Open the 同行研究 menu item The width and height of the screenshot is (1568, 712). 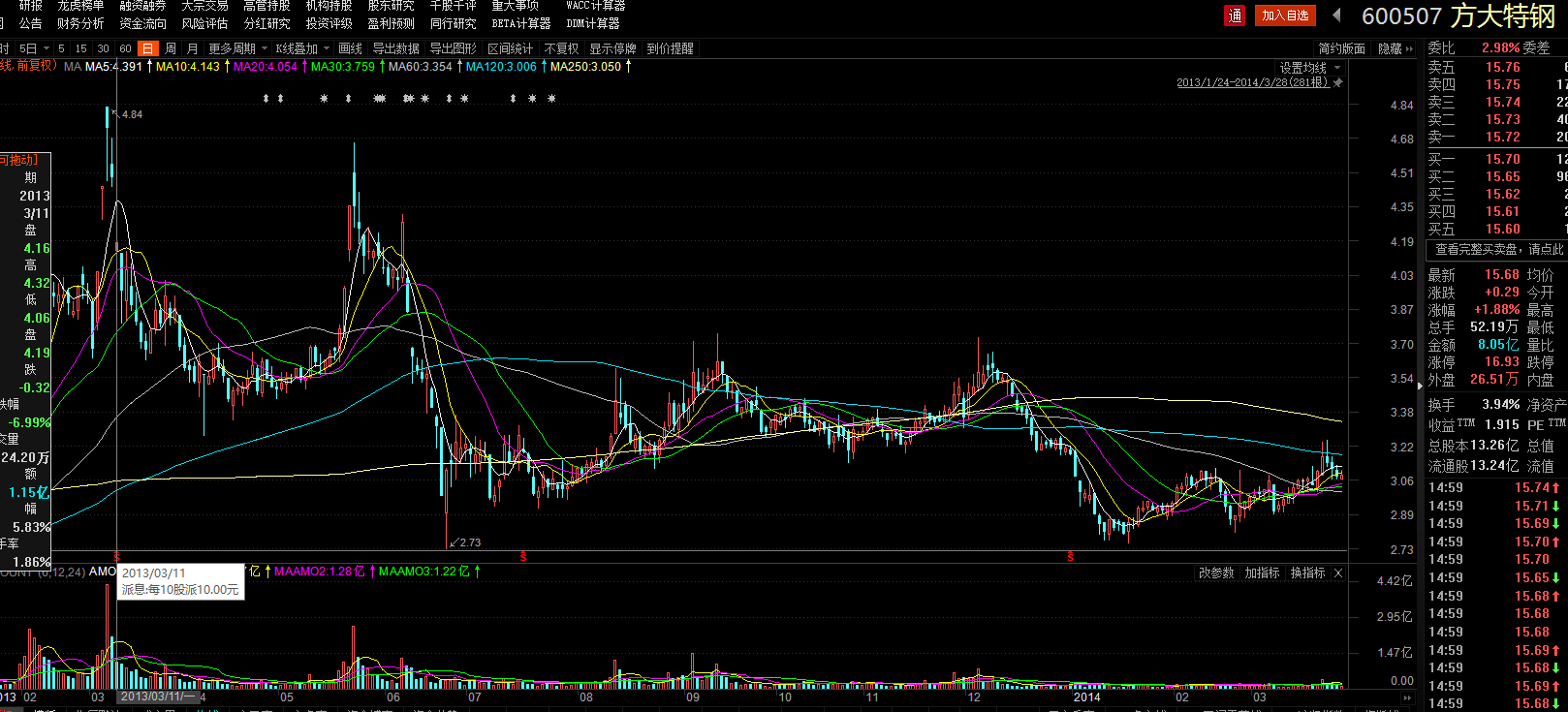(453, 23)
